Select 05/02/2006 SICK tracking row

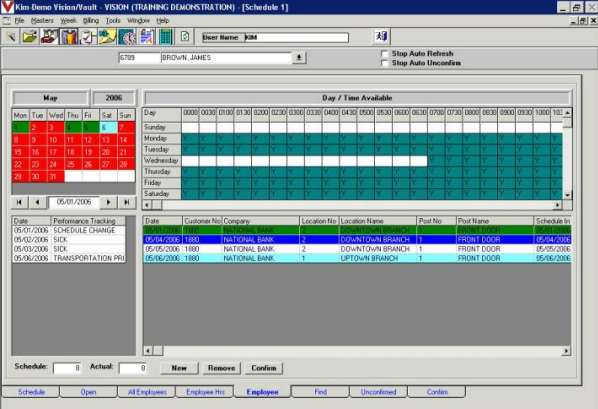pos(69,240)
